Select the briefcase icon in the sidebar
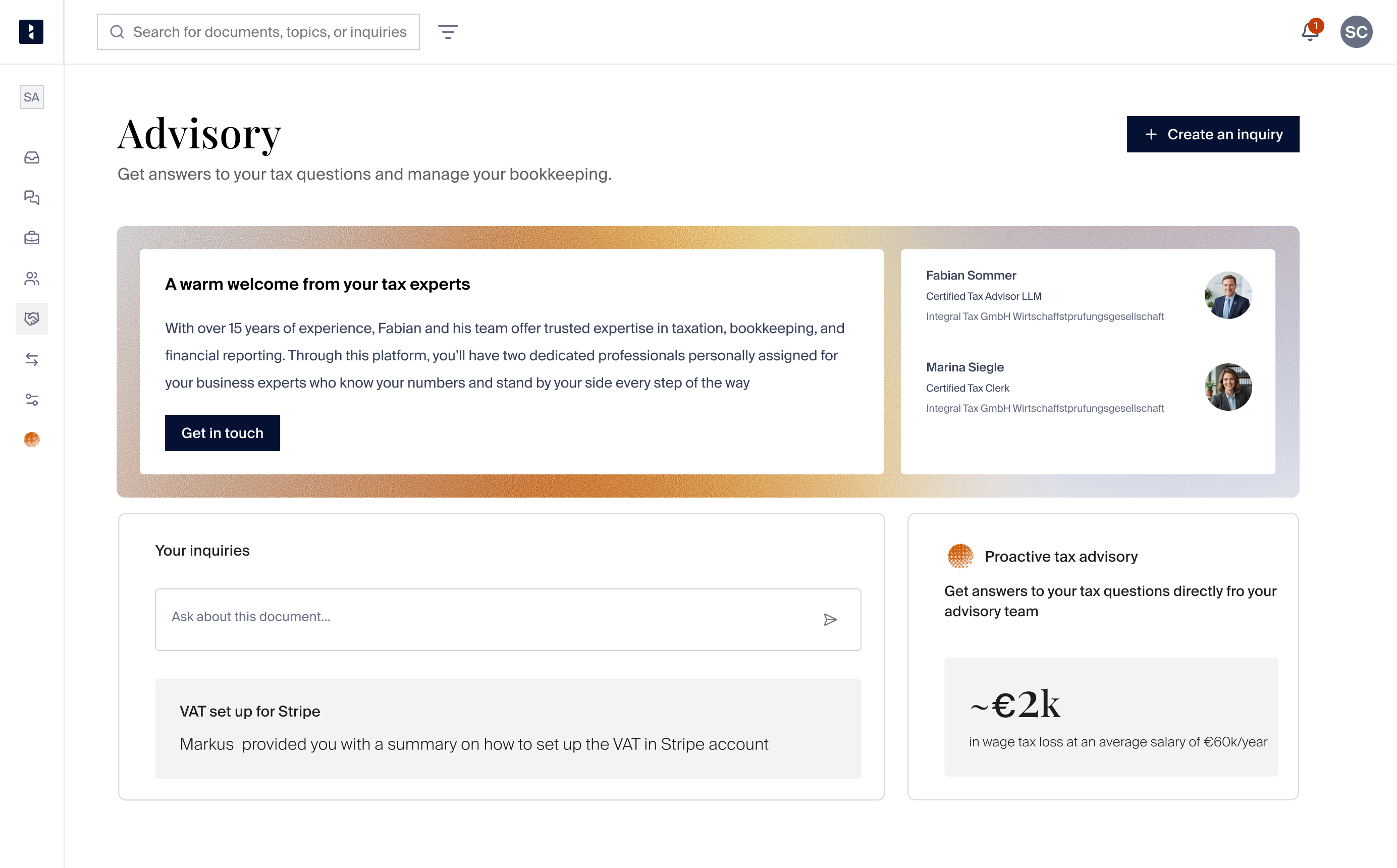1397x868 pixels. [32, 238]
